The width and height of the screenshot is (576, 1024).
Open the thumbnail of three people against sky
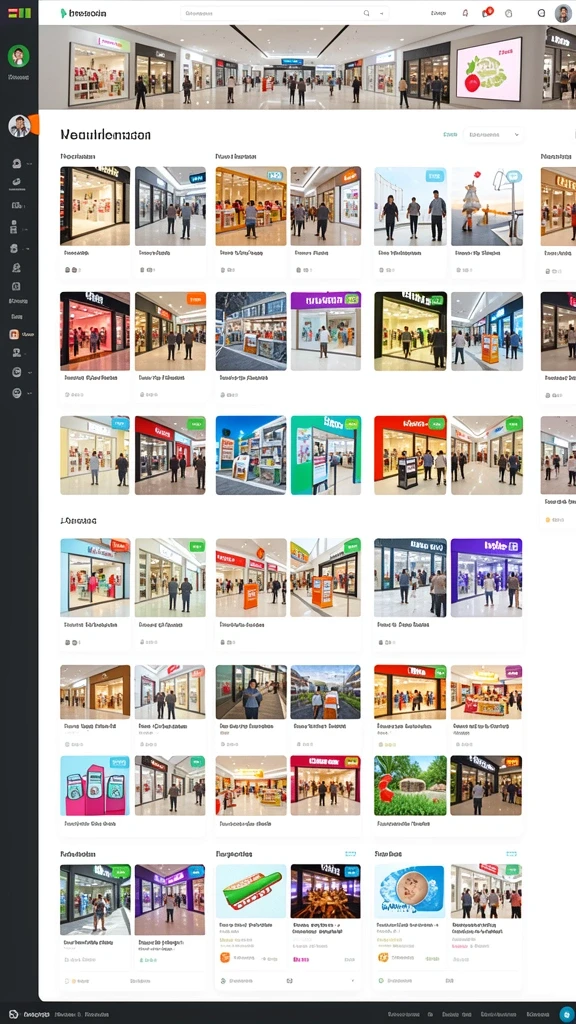(x=410, y=206)
